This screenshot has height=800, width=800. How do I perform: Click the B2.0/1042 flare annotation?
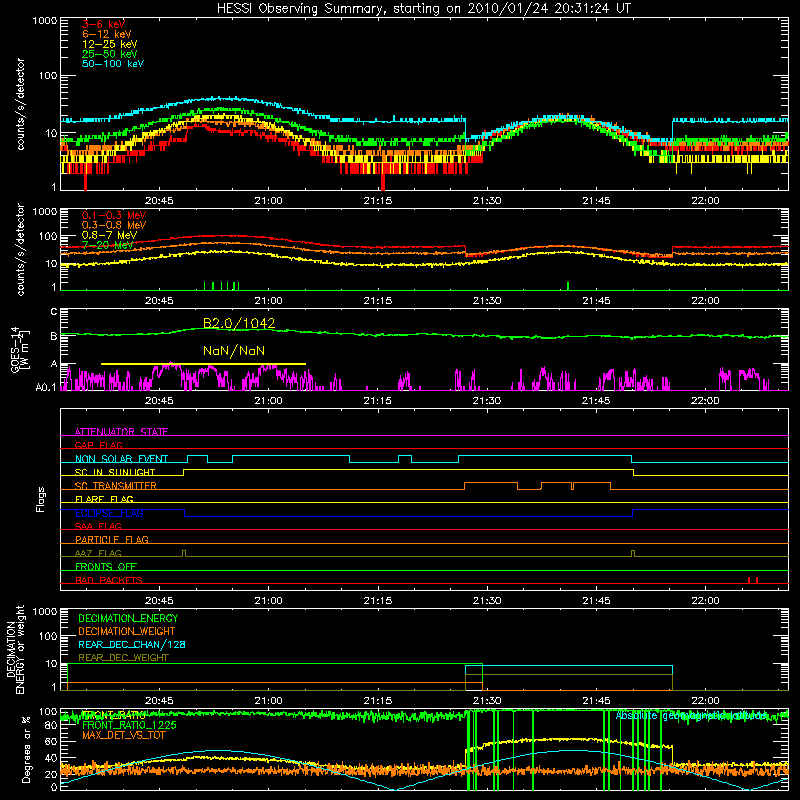pos(239,323)
